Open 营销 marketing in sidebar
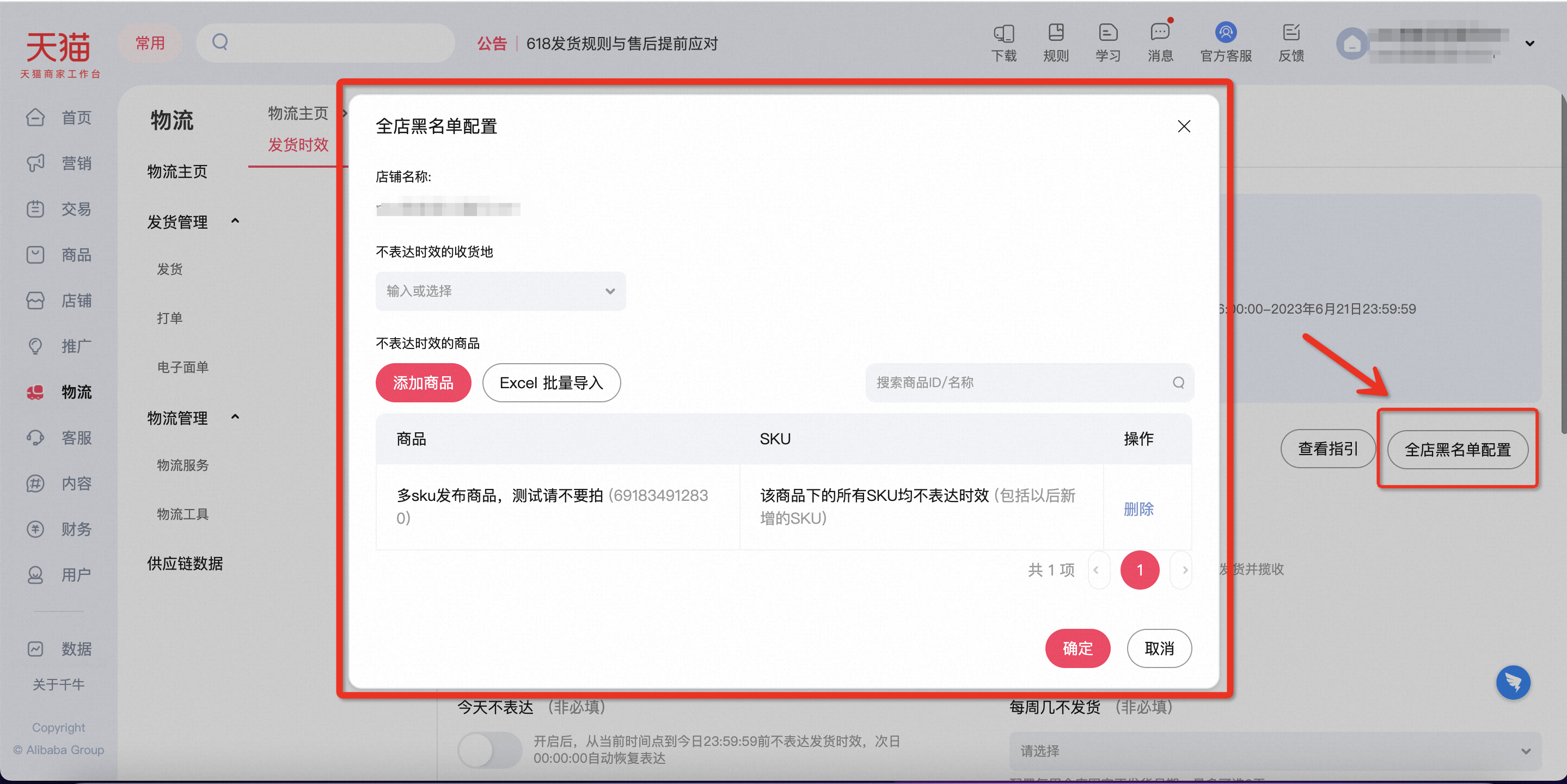The height and width of the screenshot is (784, 1567). pos(59,163)
